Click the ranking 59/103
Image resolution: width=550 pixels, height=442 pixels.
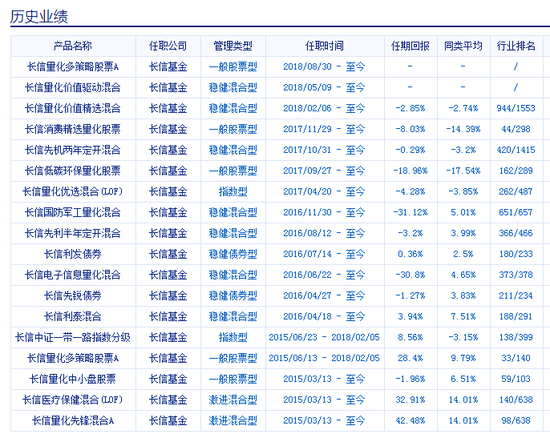[516, 379]
